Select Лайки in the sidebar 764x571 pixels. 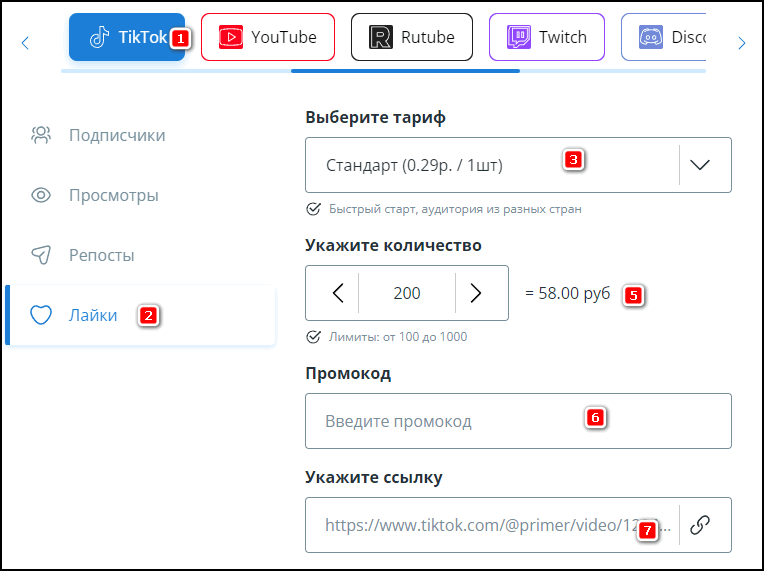(140, 315)
